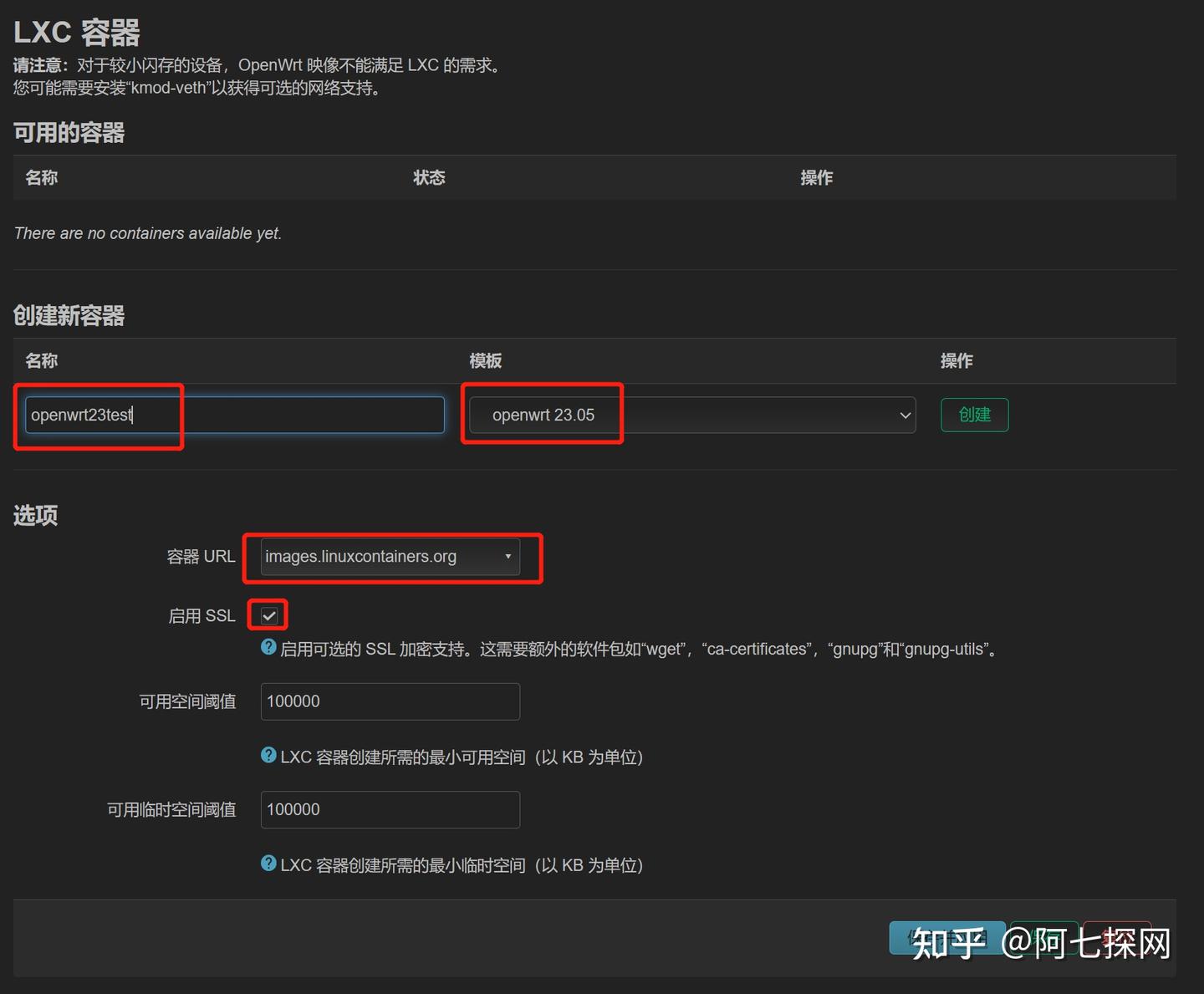Click the 可用临时空间阈值 input showing 100000

pos(390,809)
